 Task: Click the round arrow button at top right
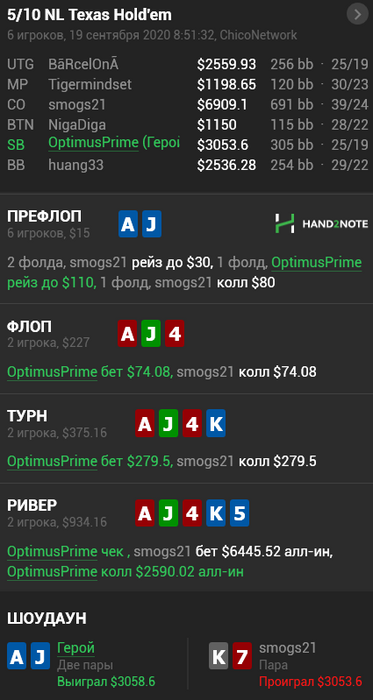click(x=357, y=15)
